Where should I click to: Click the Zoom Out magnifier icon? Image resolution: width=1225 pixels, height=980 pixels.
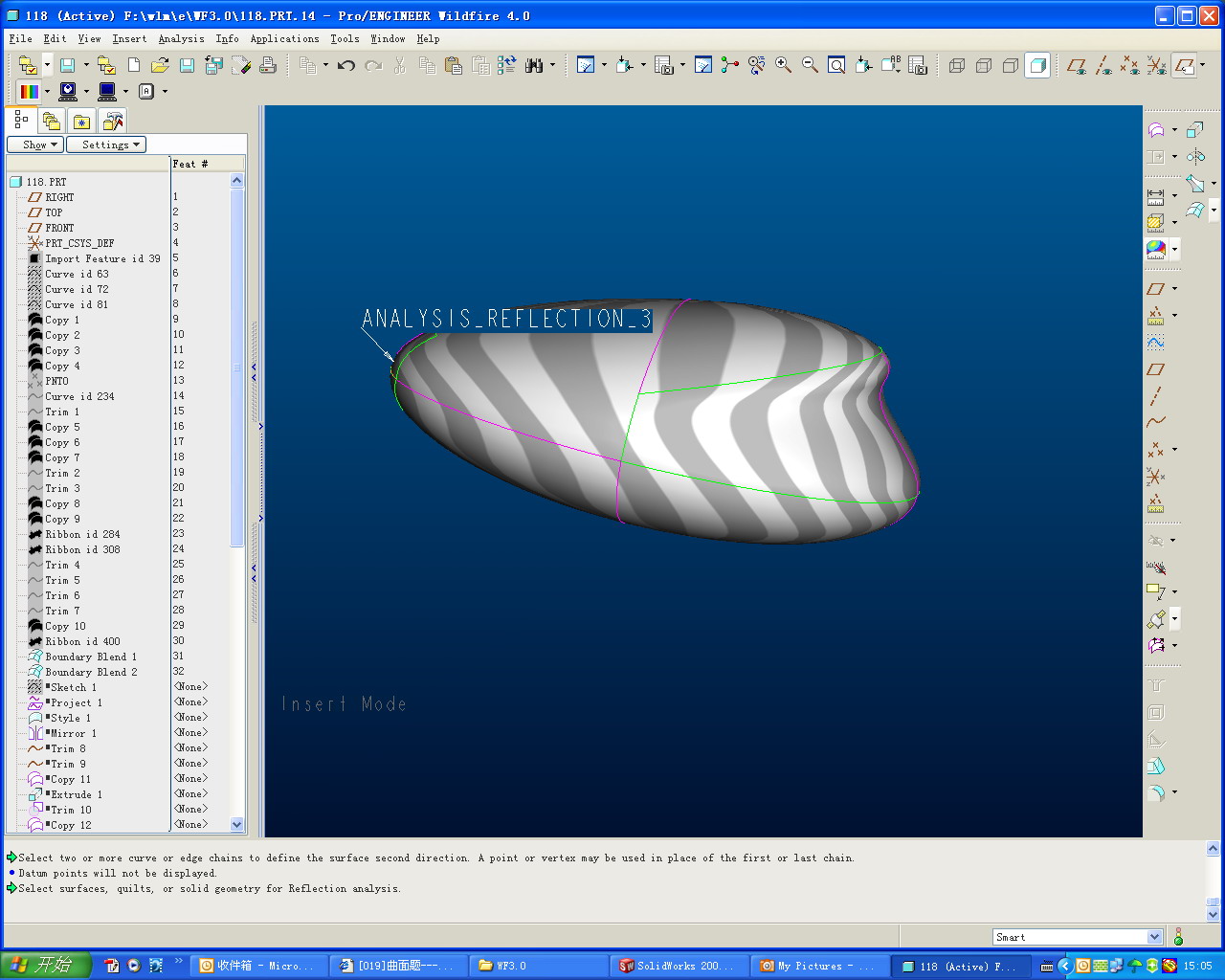tap(810, 65)
